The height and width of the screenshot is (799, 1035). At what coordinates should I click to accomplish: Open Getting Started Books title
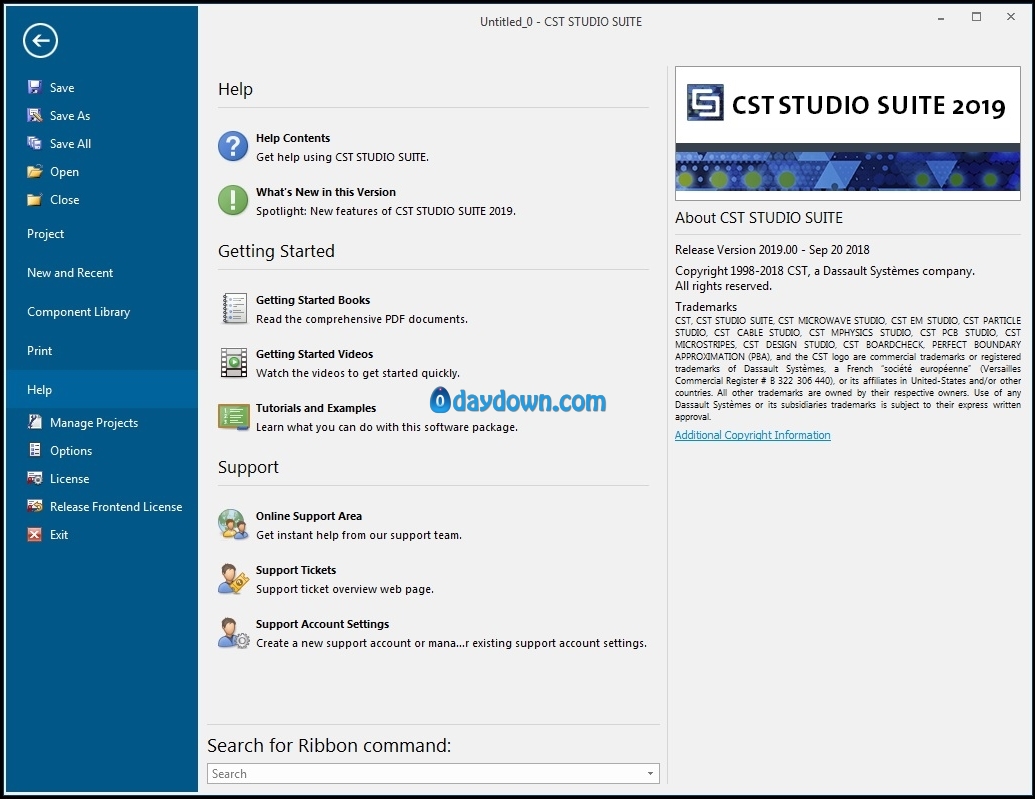click(313, 300)
